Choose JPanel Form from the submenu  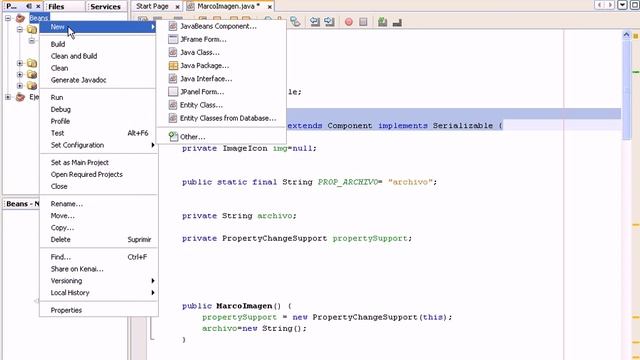221,91
